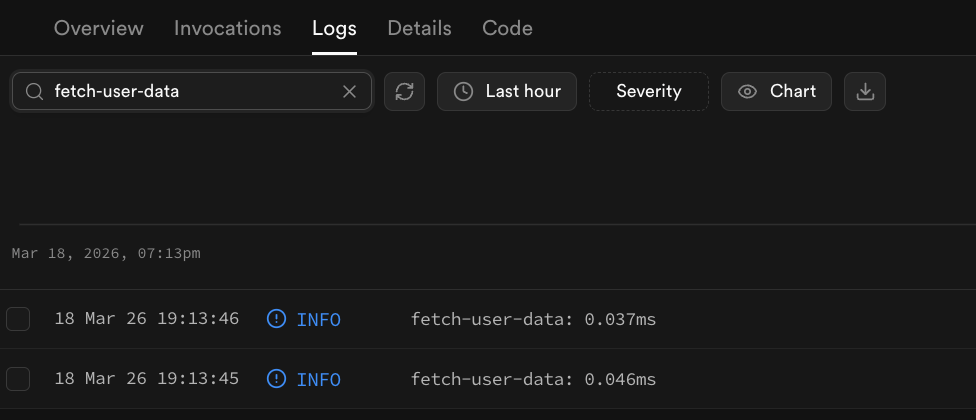Select the Logs tab

click(334, 28)
